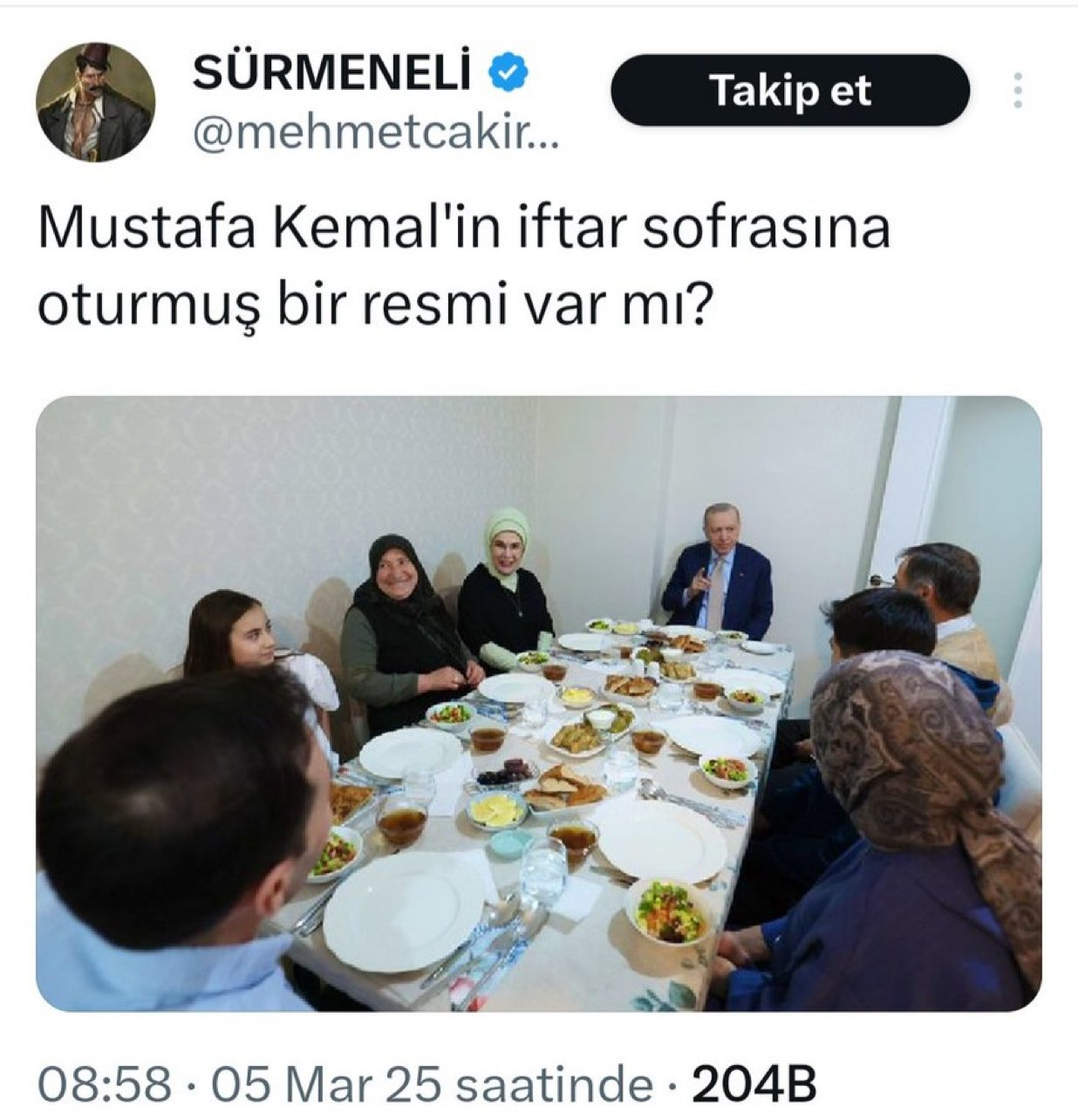Open the SÜRMENELİ profile avatar

coord(96,103)
